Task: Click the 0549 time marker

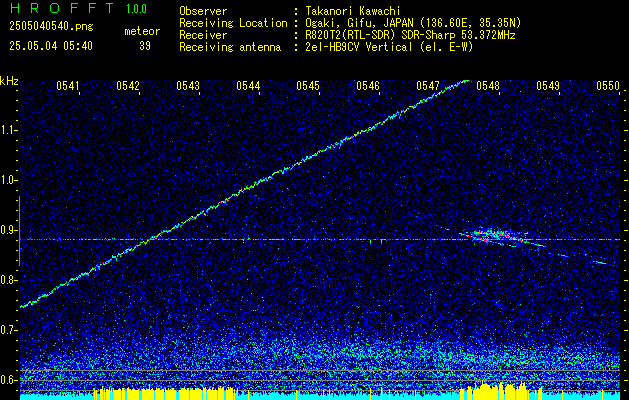Action: pyautogui.click(x=548, y=86)
